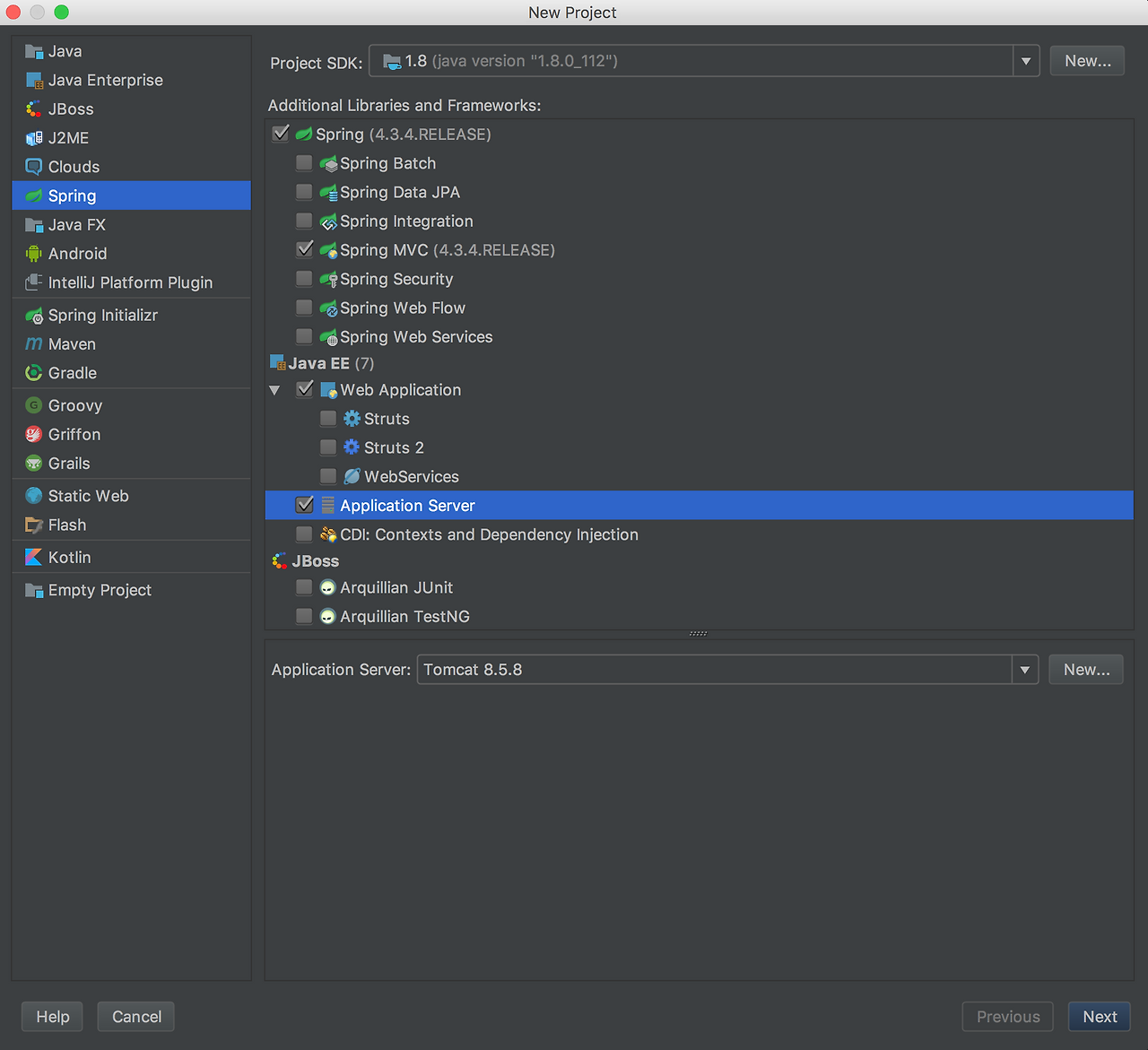Enable the Struts 2 checkbox
Viewport: 1148px width, 1050px height.
tap(329, 447)
